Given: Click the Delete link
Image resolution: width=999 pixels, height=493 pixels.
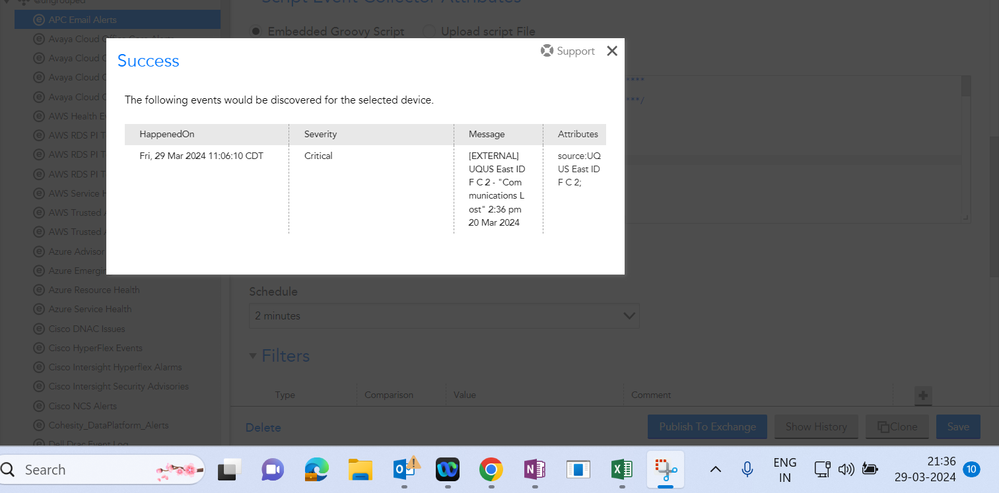Looking at the screenshot, I should (263, 427).
